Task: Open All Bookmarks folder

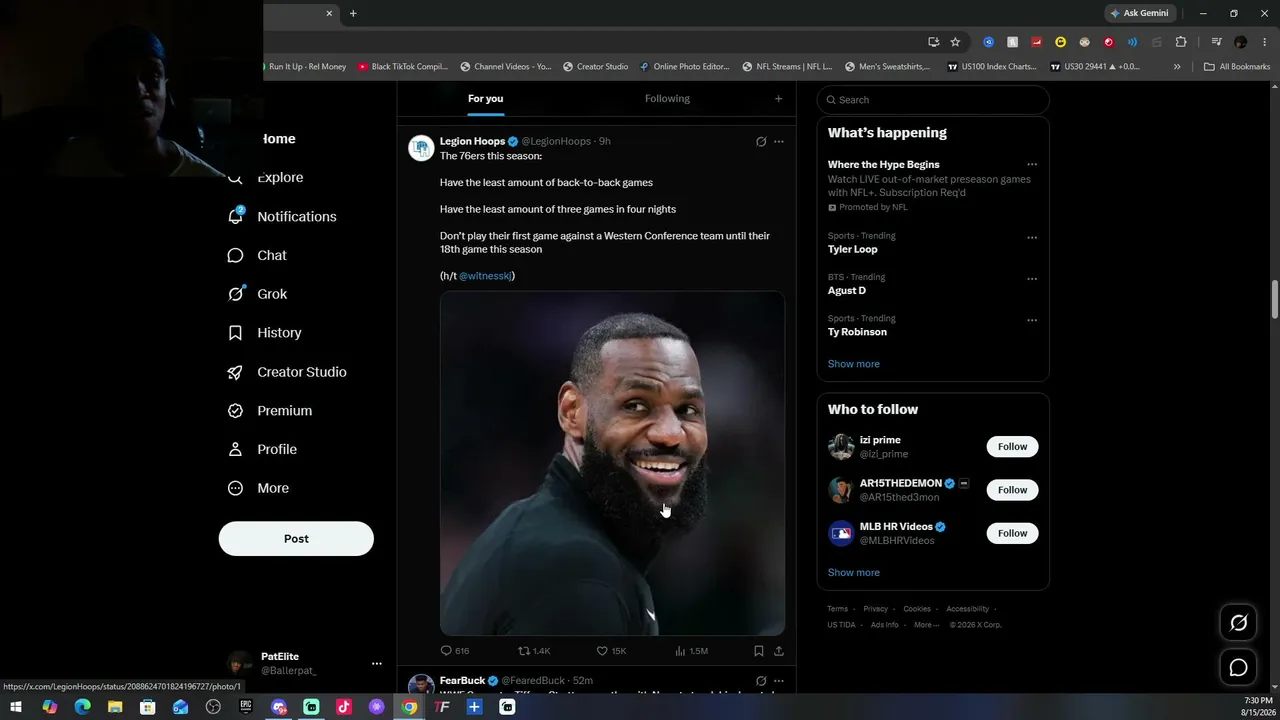Action: pos(1237,67)
